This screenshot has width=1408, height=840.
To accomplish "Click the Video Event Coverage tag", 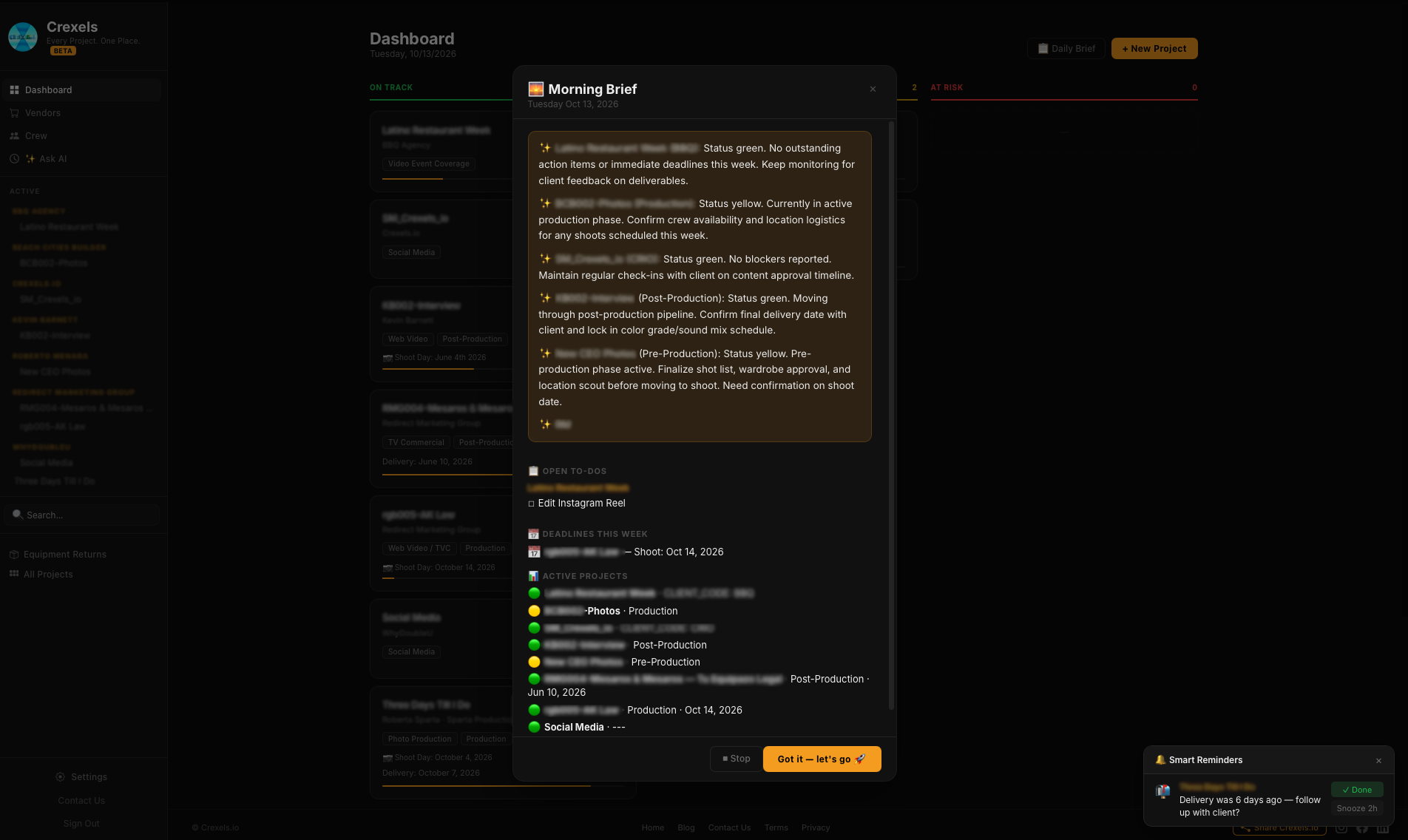I will (x=429, y=164).
